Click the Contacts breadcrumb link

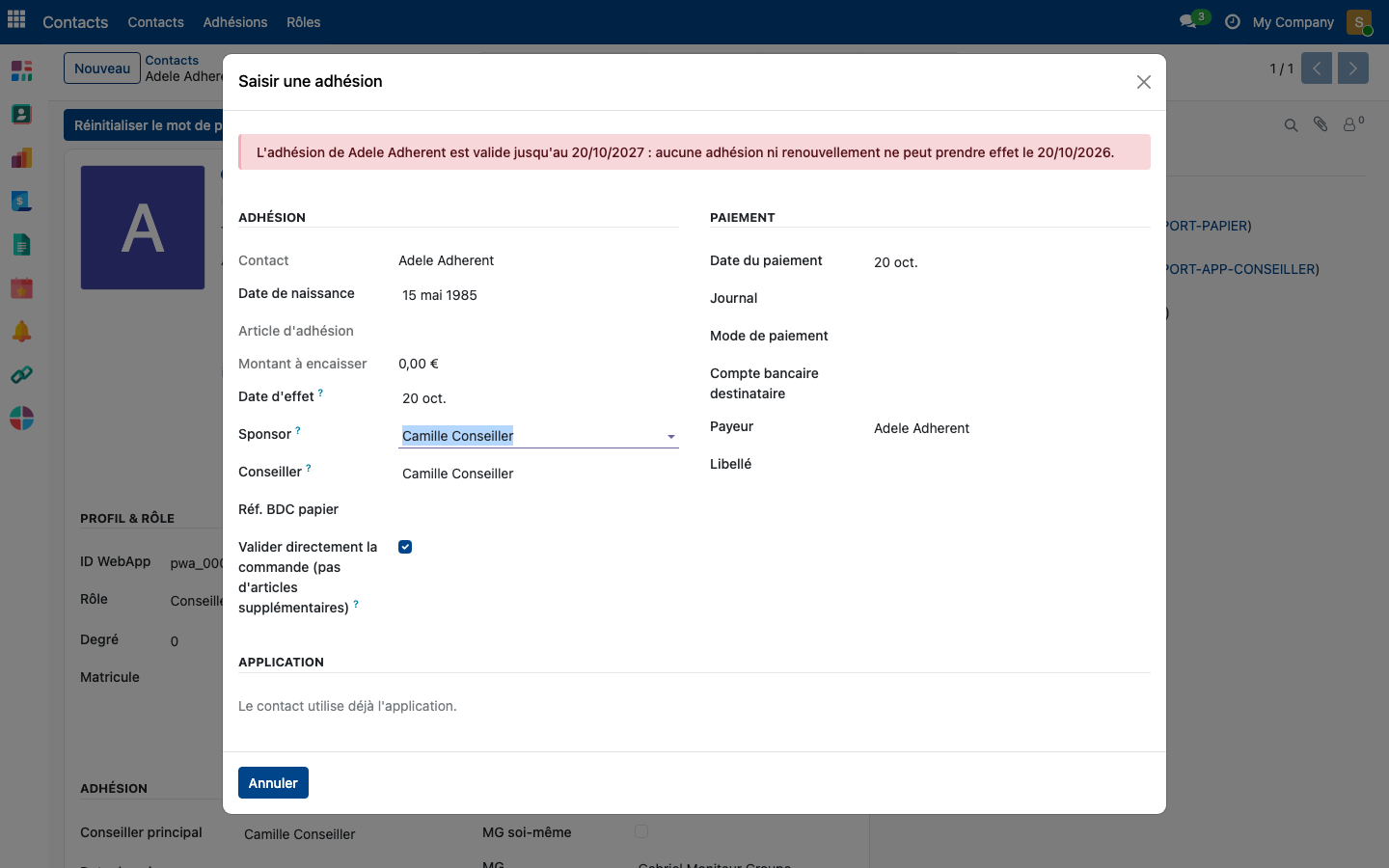tap(172, 60)
